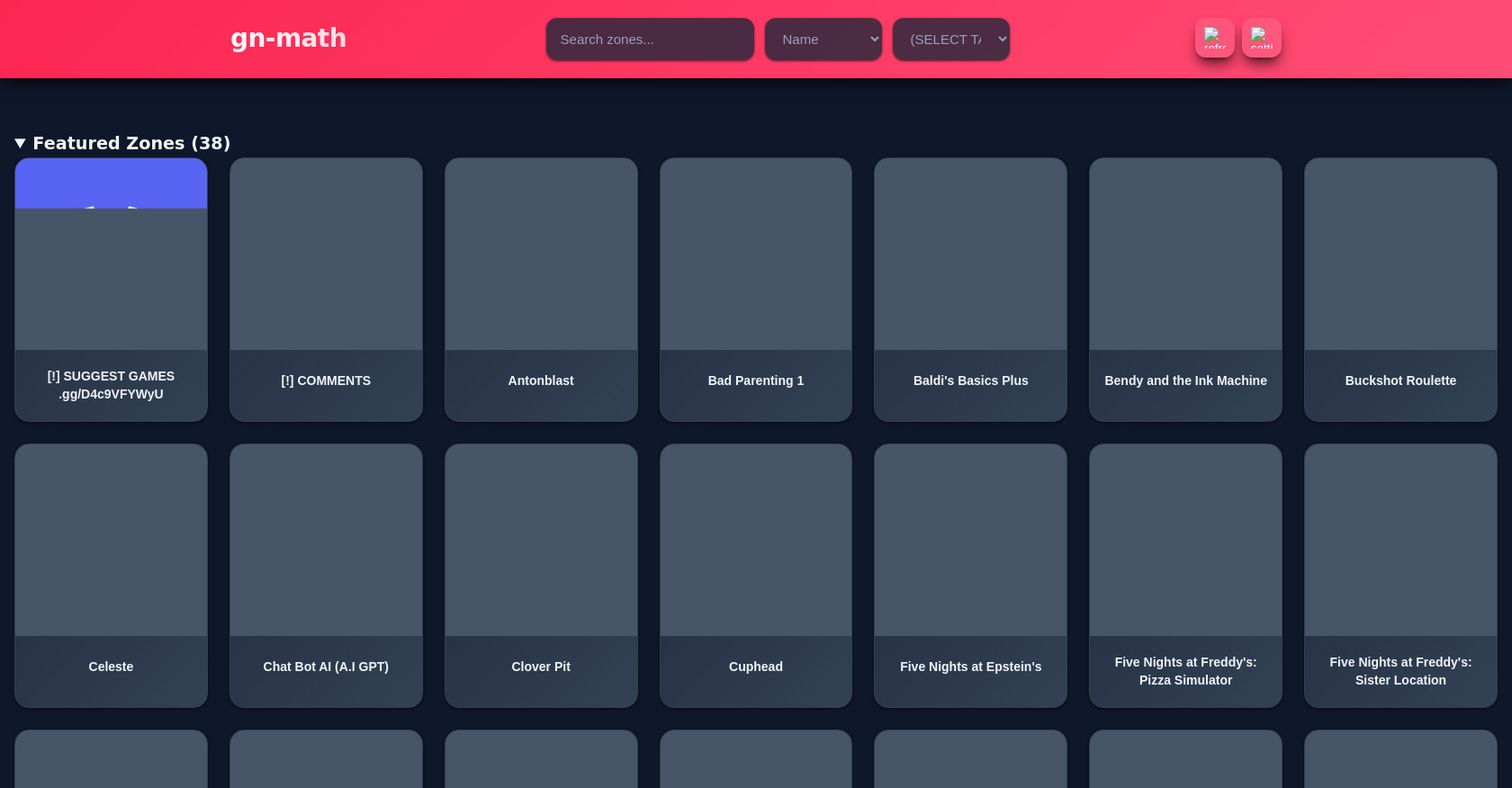Select the Baldi's Basics Plus zone
1512x788 pixels.
[970, 290]
